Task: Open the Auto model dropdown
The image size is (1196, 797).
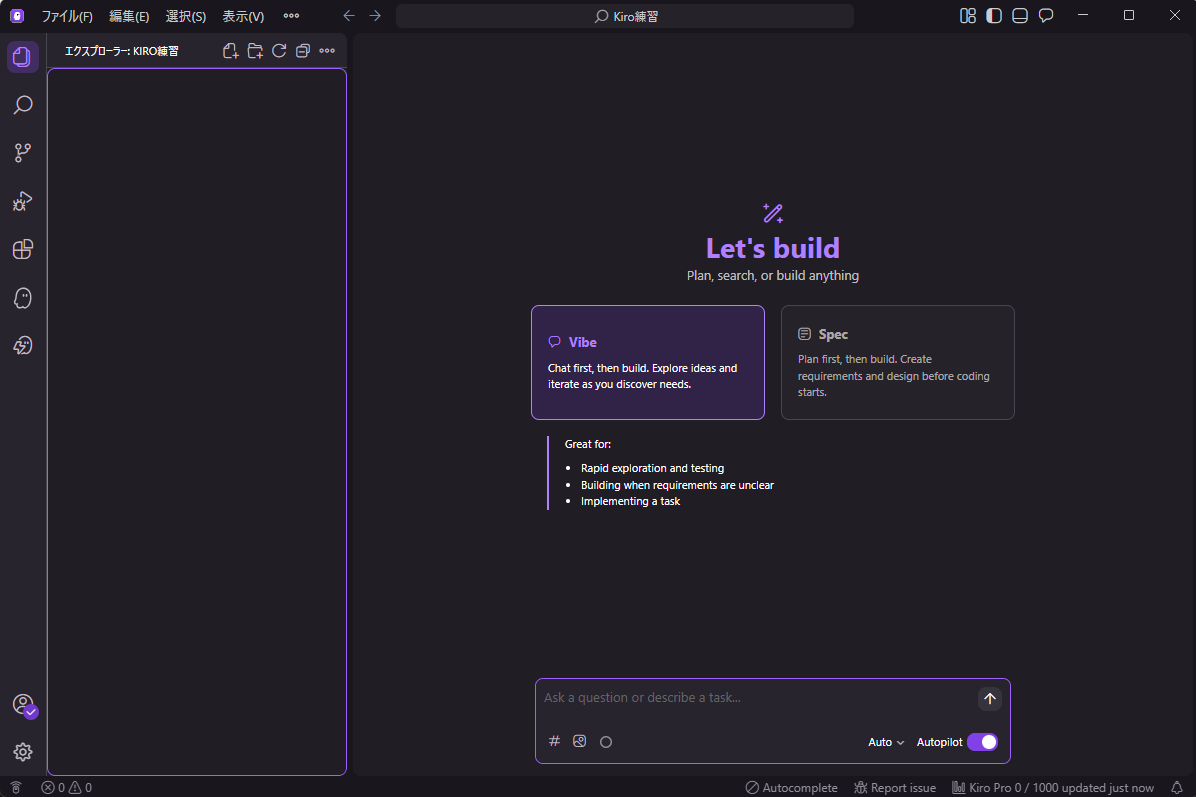Action: [x=886, y=742]
